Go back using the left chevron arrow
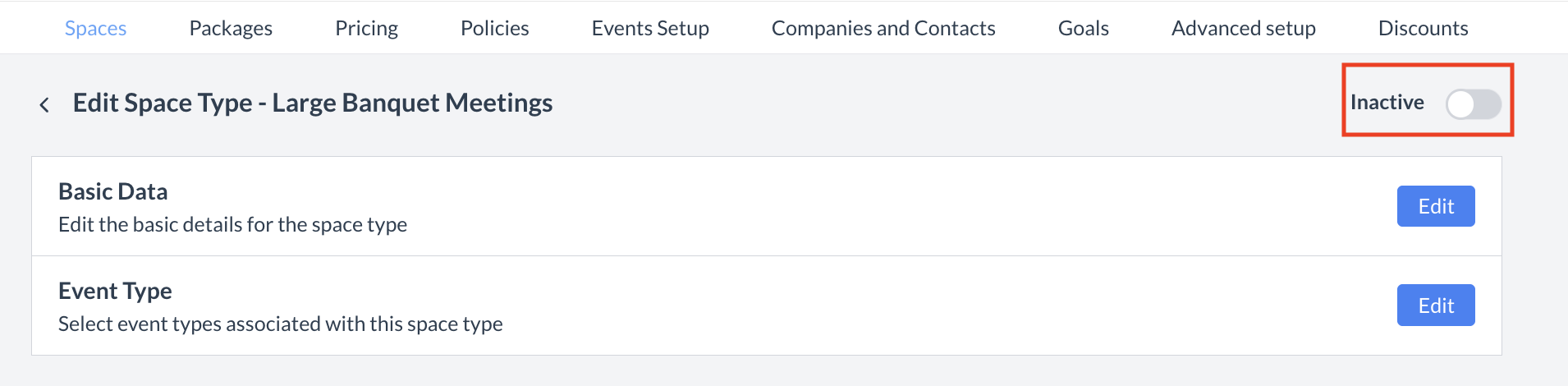Viewport: 1568px width, 386px height. [x=44, y=104]
